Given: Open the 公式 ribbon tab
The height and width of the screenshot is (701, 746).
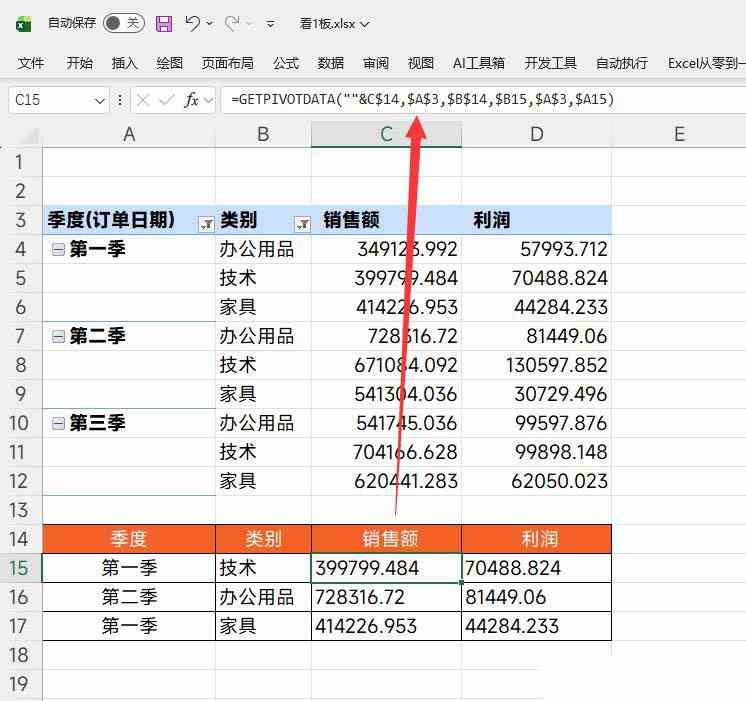Looking at the screenshot, I should [x=286, y=63].
